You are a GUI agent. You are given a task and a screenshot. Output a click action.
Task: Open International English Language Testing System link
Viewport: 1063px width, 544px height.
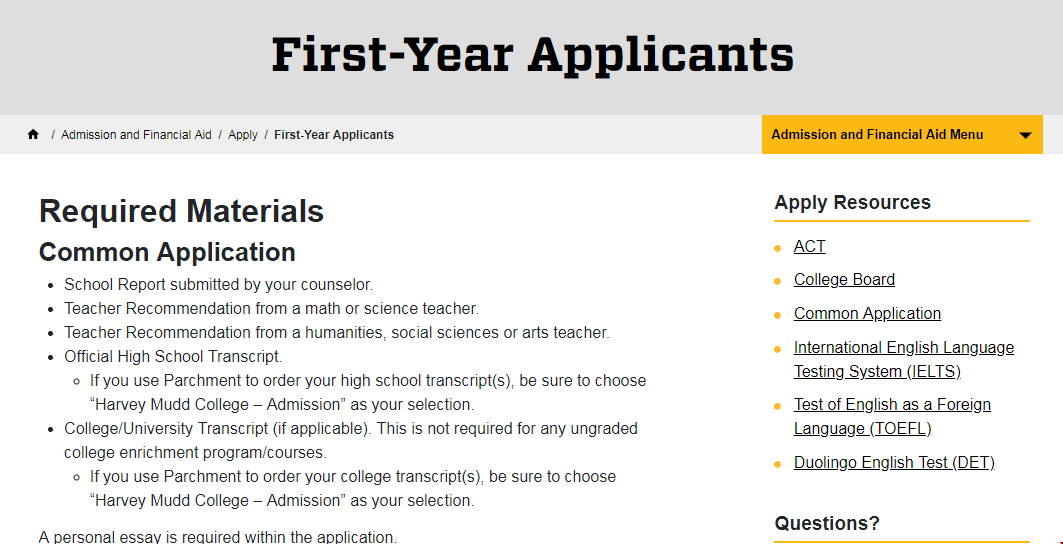pos(903,359)
